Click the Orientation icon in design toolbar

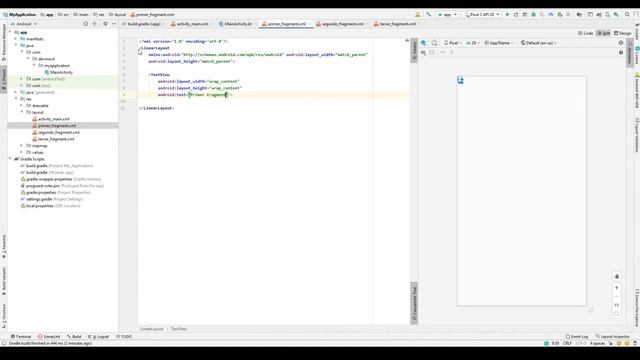click(x=434, y=43)
